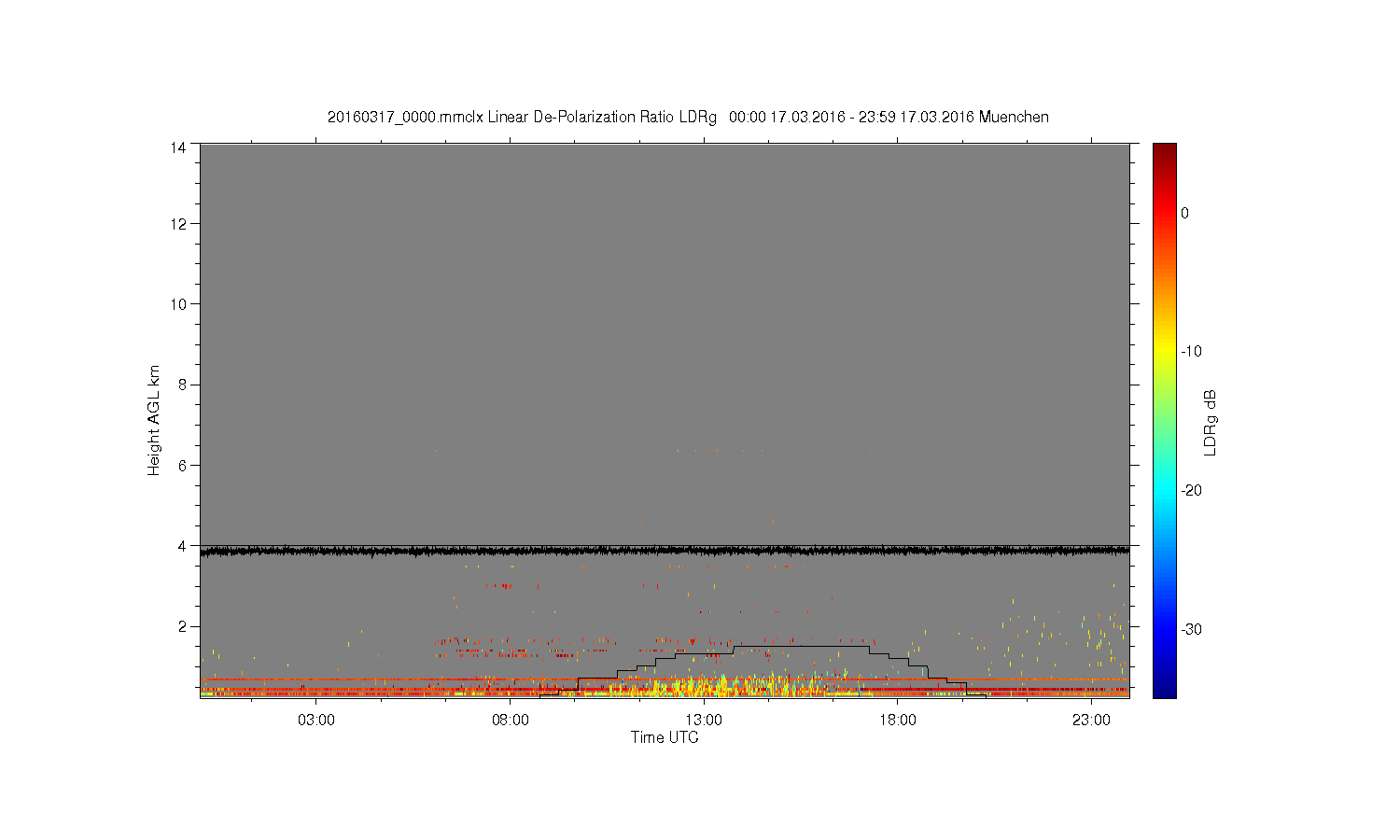Click the 12 height tick label

coord(178,224)
